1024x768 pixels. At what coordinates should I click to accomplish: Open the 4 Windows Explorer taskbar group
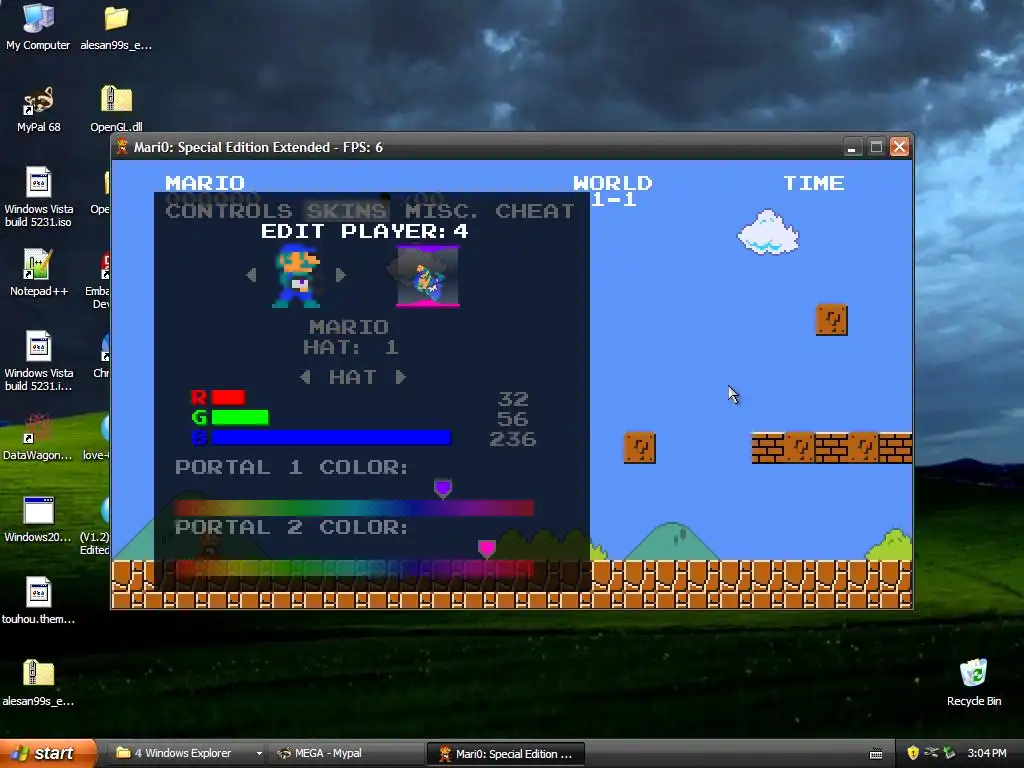(183, 753)
